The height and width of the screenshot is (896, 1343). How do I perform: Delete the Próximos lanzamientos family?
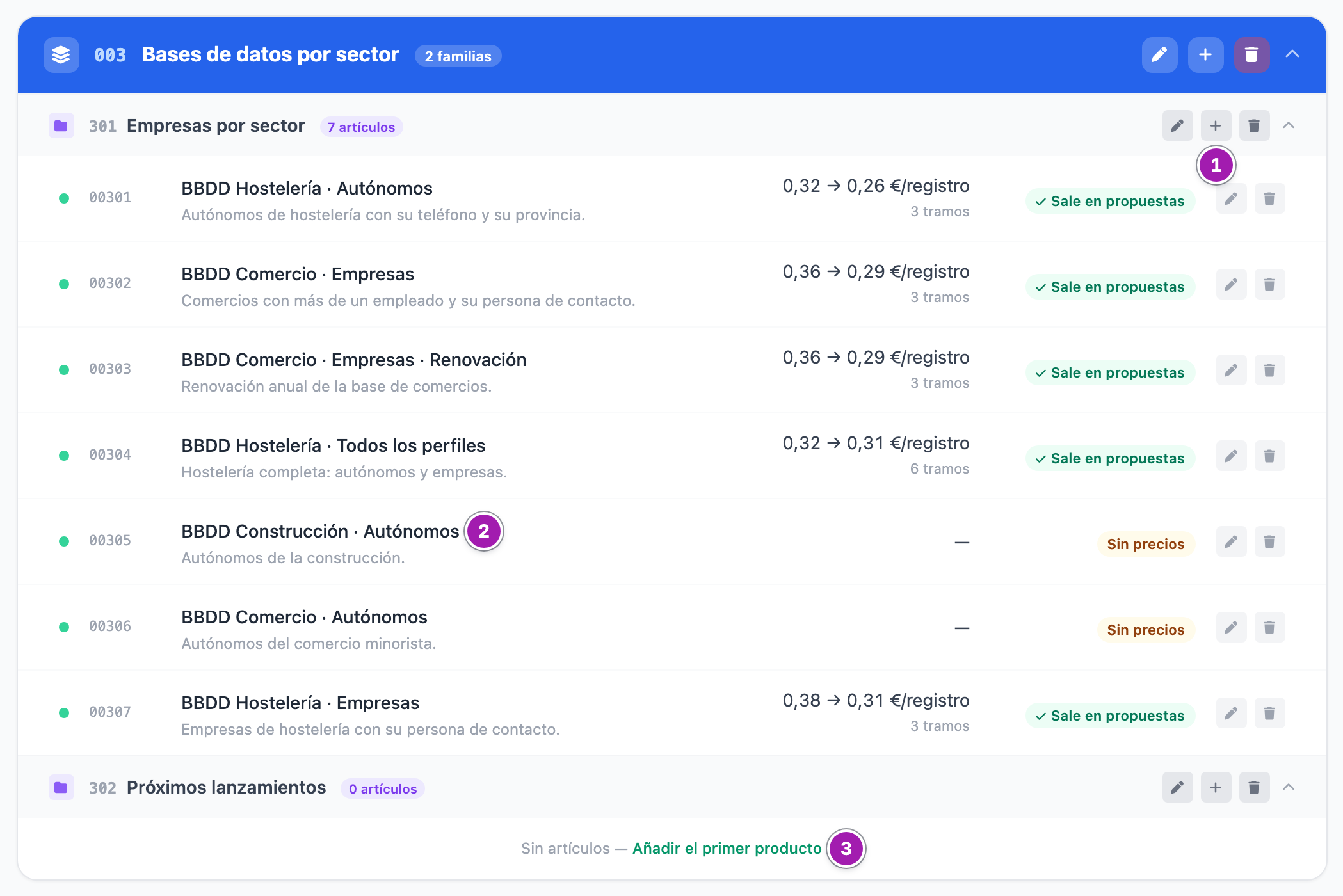(x=1254, y=787)
